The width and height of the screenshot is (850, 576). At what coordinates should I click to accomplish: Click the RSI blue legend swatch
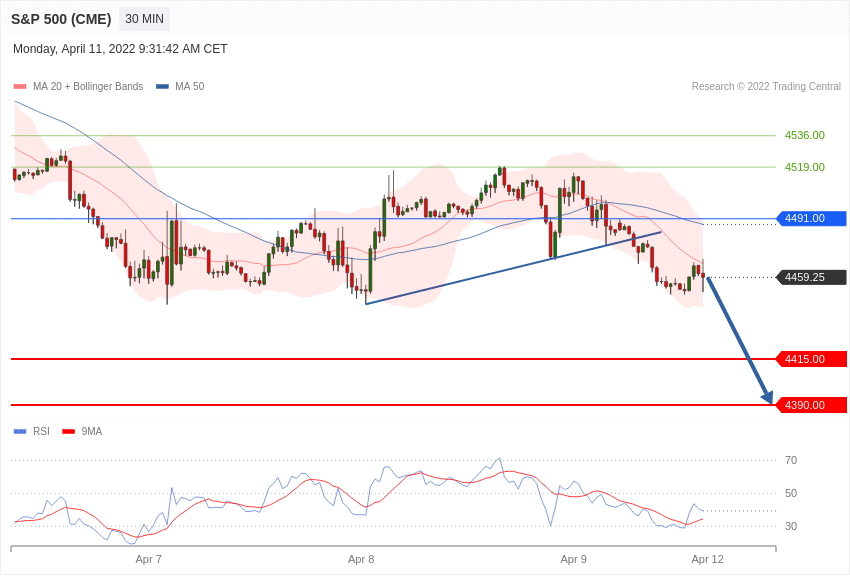20,431
